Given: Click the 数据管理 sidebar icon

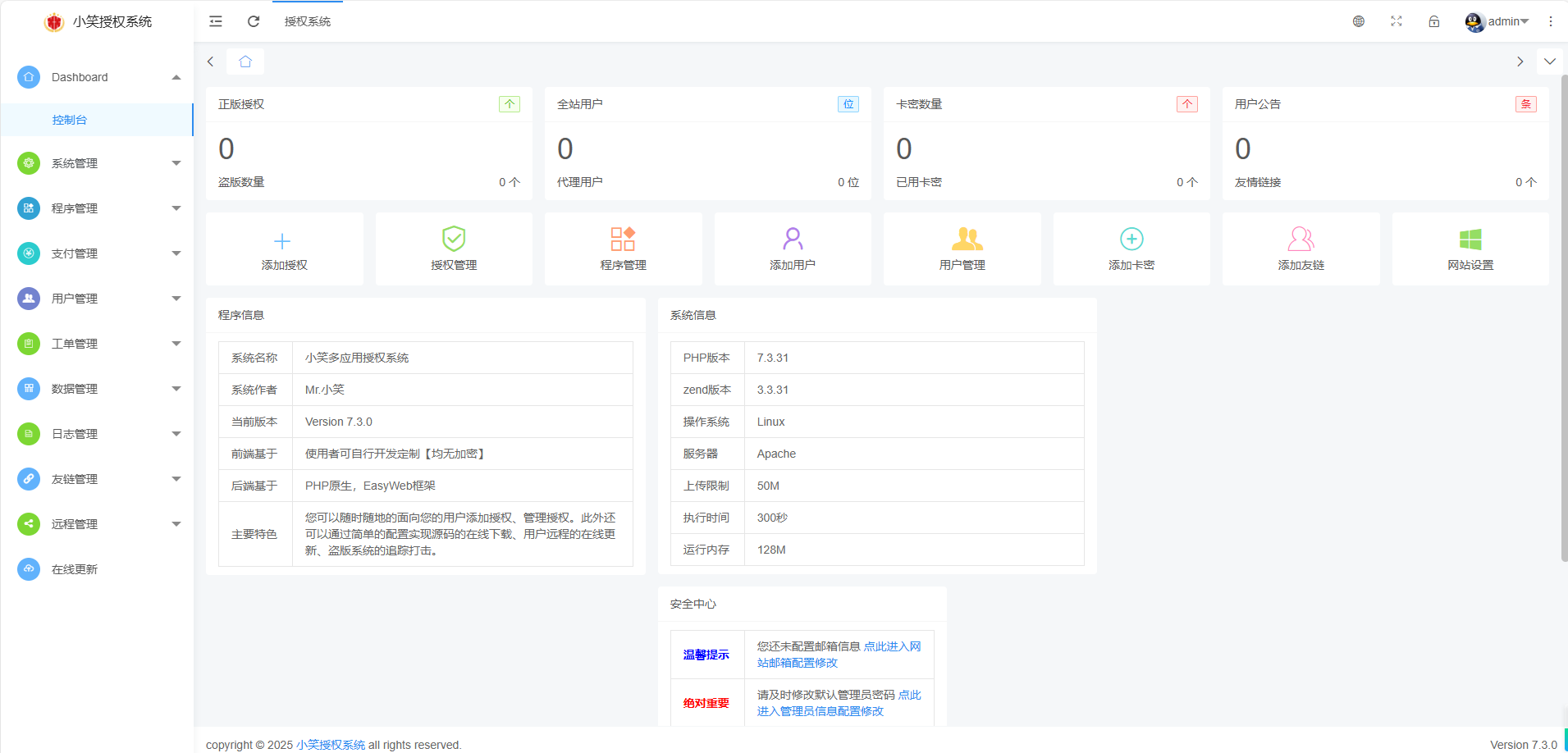Looking at the screenshot, I should coord(29,389).
